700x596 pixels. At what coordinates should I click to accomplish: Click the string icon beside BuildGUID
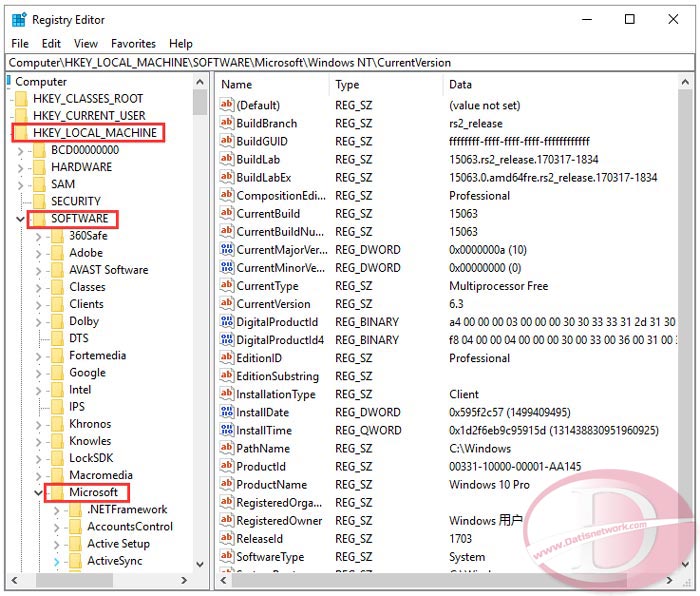tap(227, 141)
